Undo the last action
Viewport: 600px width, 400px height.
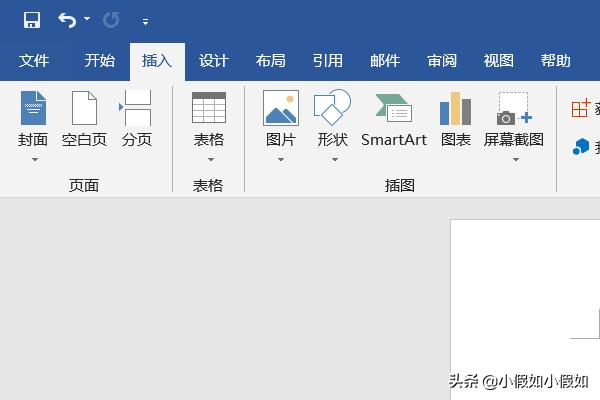point(67,20)
